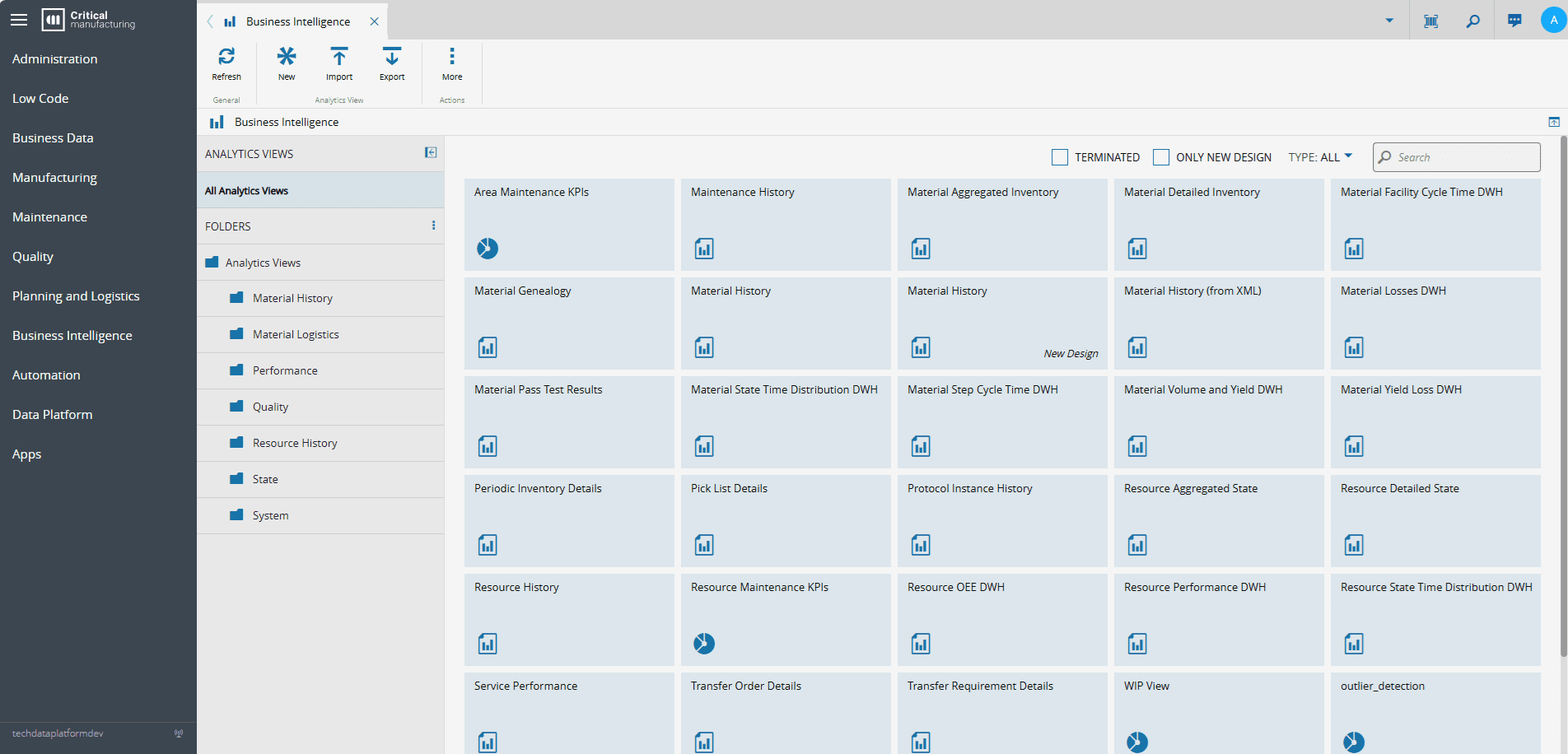The height and width of the screenshot is (754, 1568).
Task: Open the Folders three-dot options menu
Action: [433, 226]
